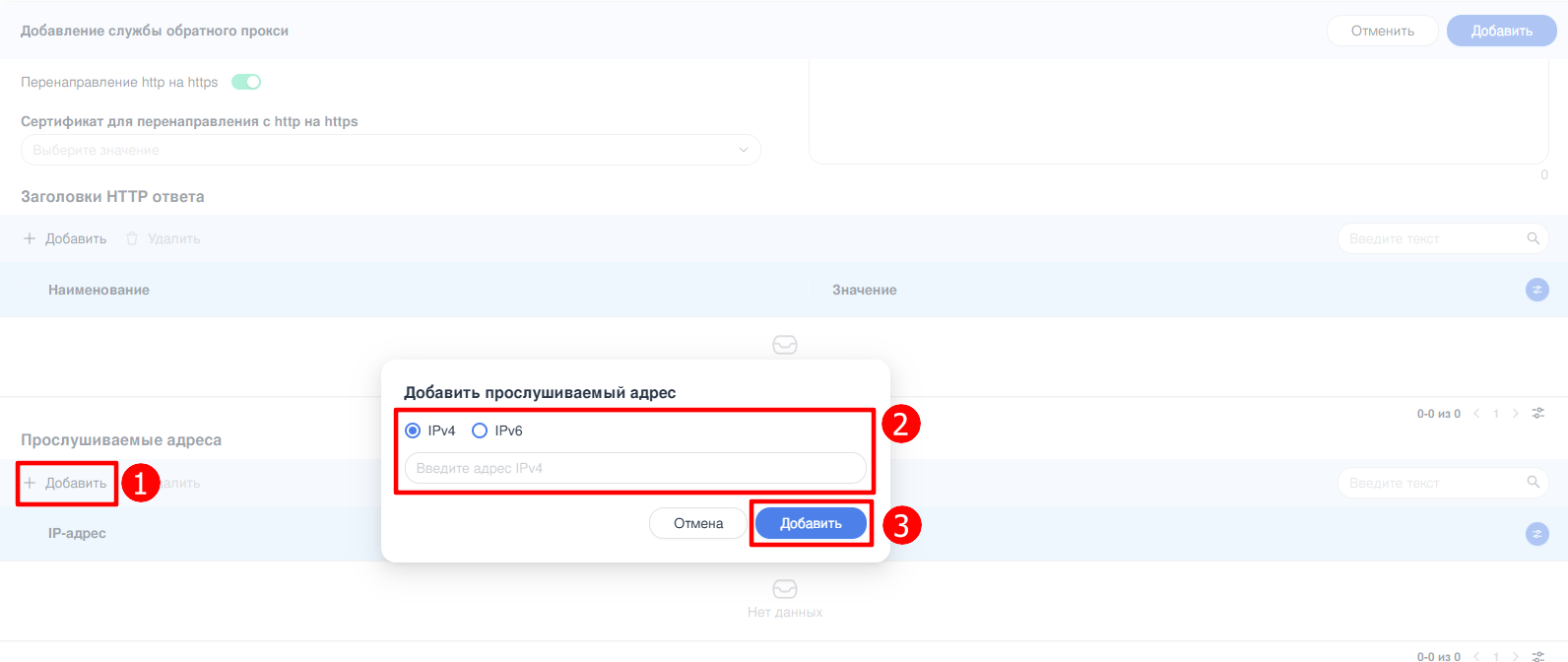Go to next page in headers table
This screenshot has width=1568, height=662.
[x=1516, y=414]
